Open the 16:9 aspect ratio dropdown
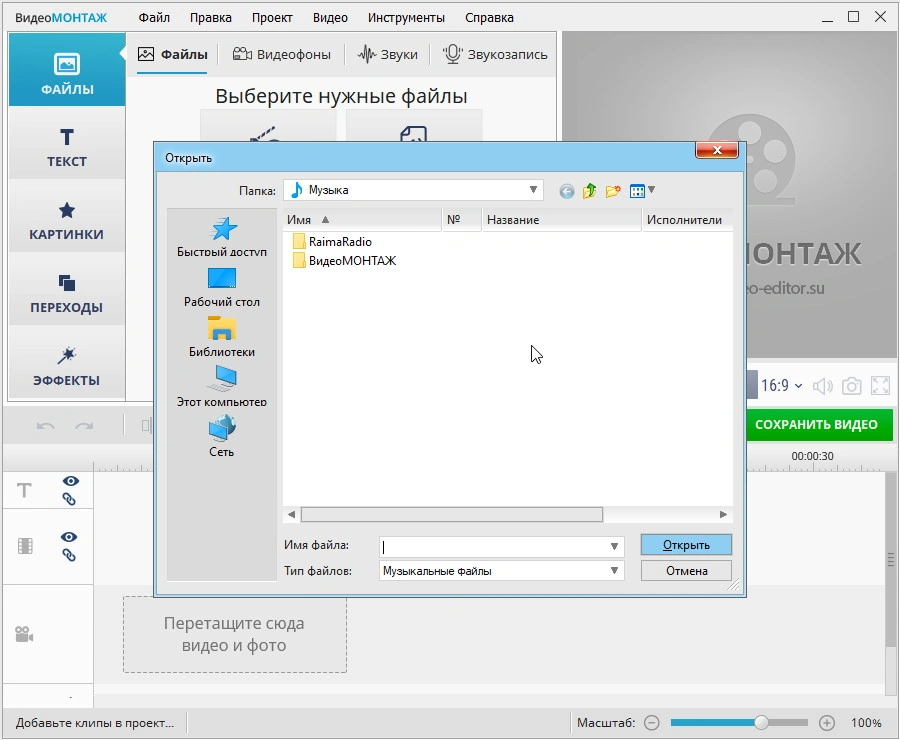This screenshot has height=740, width=900. (x=781, y=386)
